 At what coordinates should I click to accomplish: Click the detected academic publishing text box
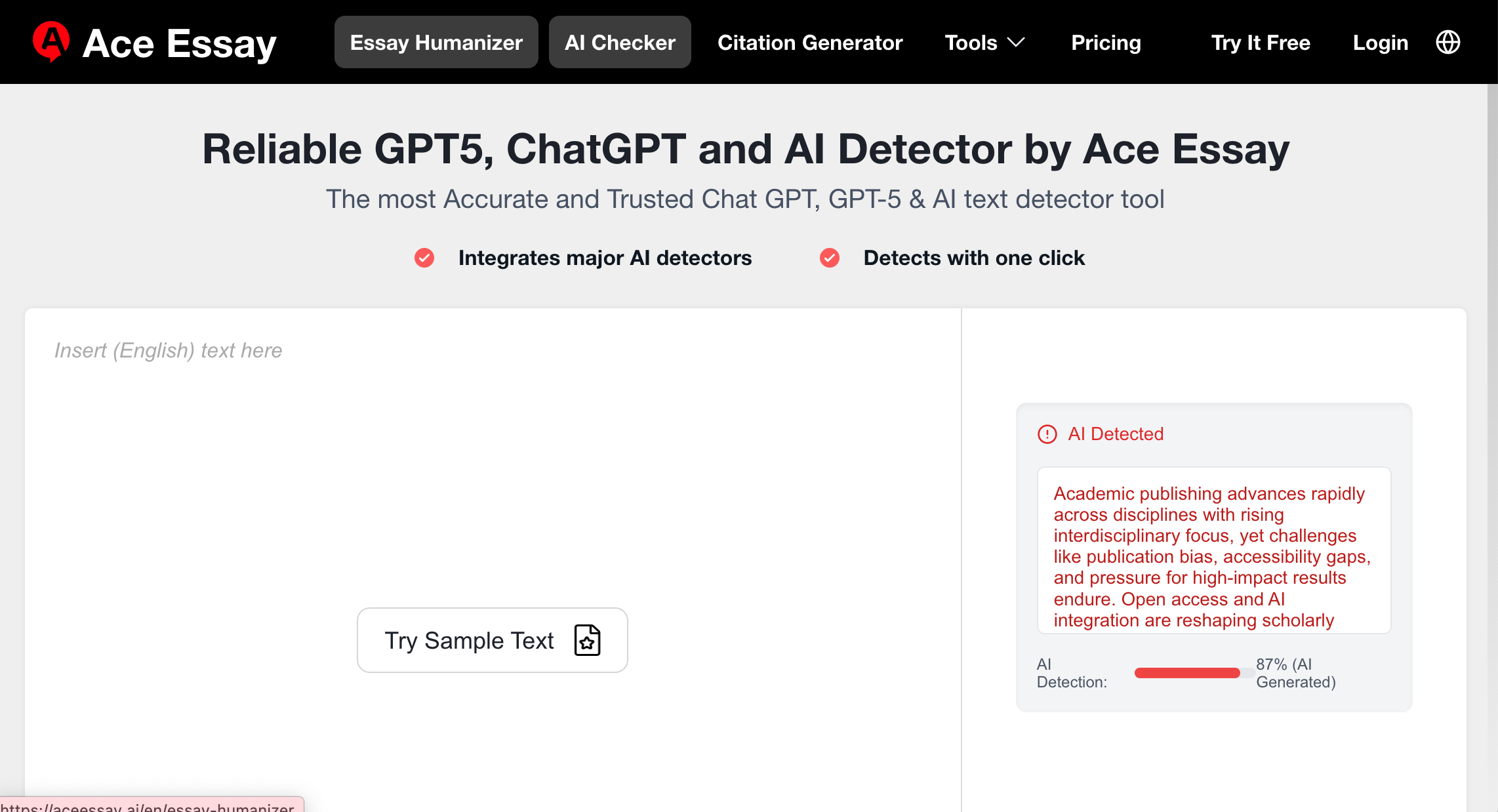point(1214,550)
